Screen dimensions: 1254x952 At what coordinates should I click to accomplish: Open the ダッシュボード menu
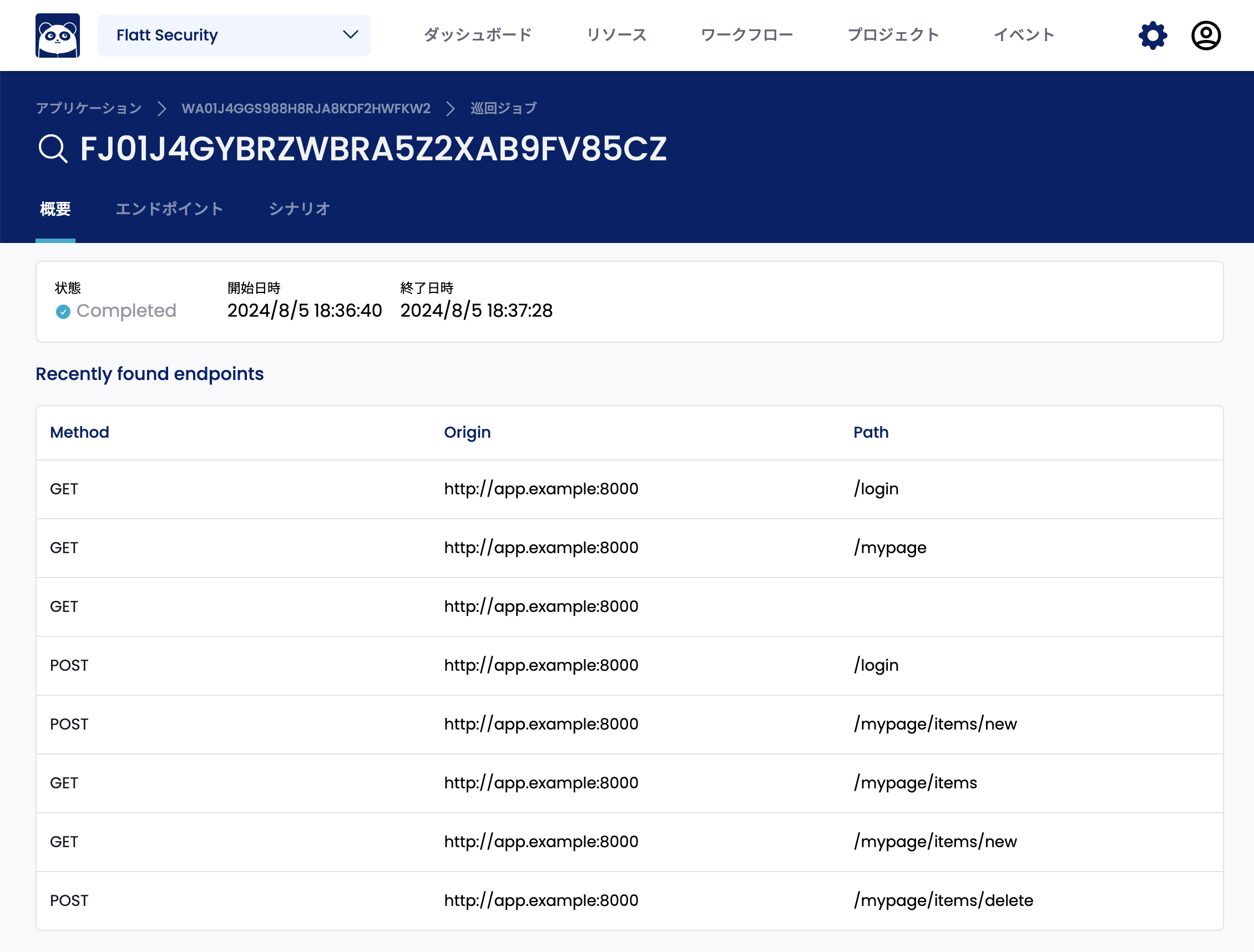(x=478, y=35)
